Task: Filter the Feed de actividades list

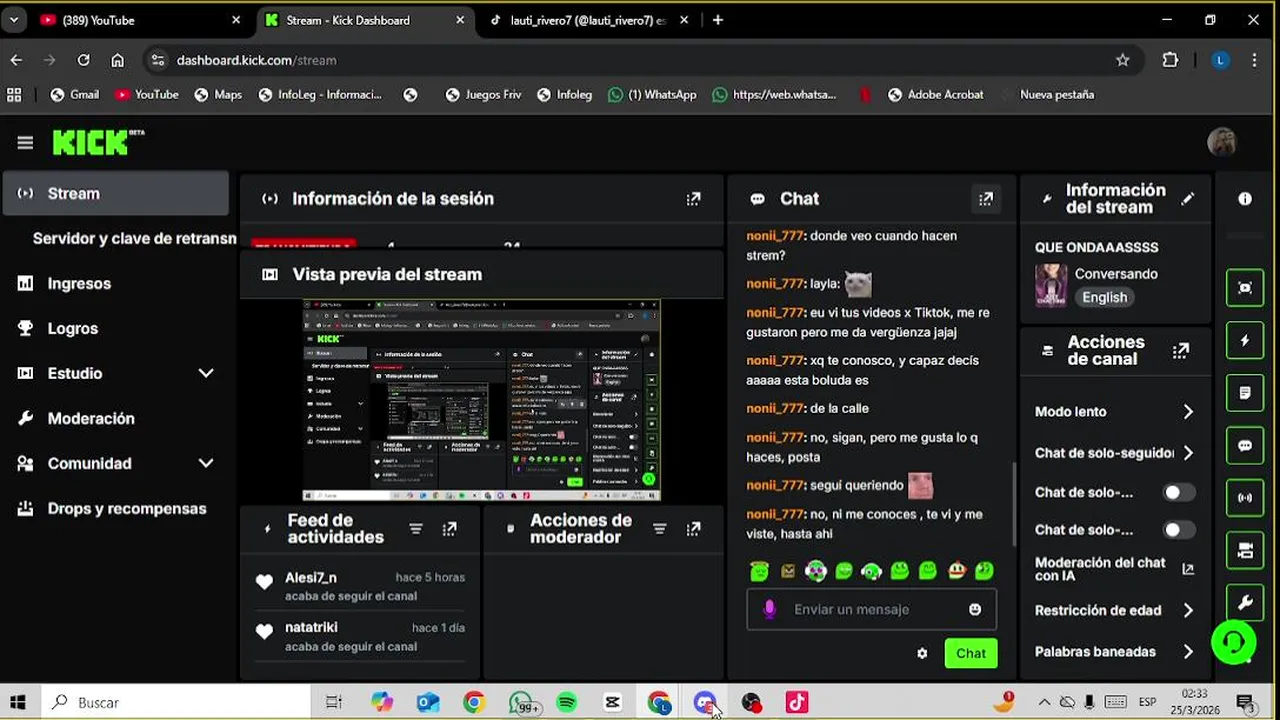Action: (416, 529)
